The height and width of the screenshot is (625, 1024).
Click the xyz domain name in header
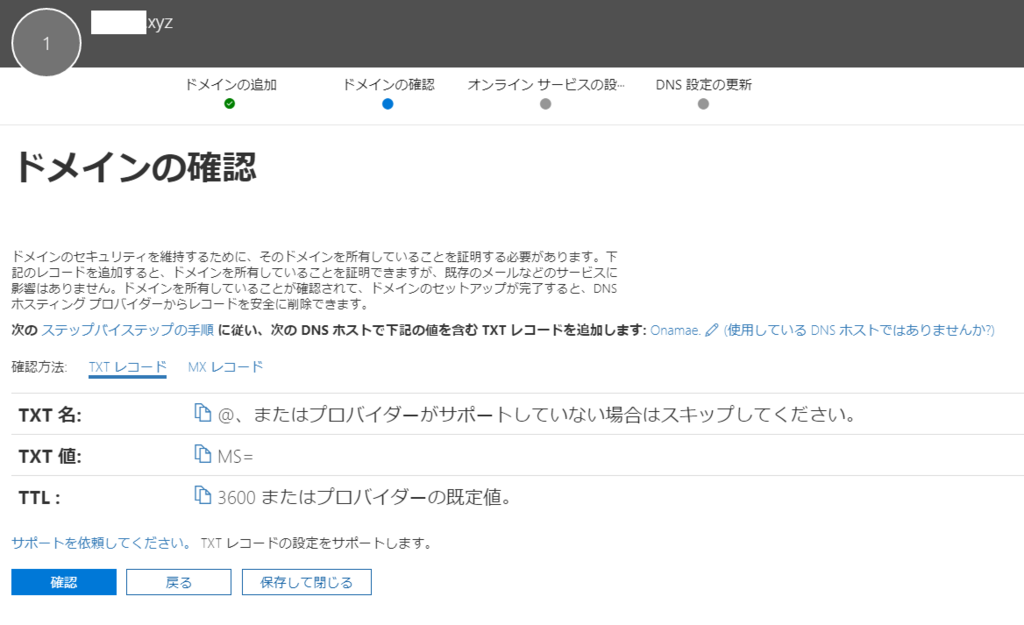160,23
